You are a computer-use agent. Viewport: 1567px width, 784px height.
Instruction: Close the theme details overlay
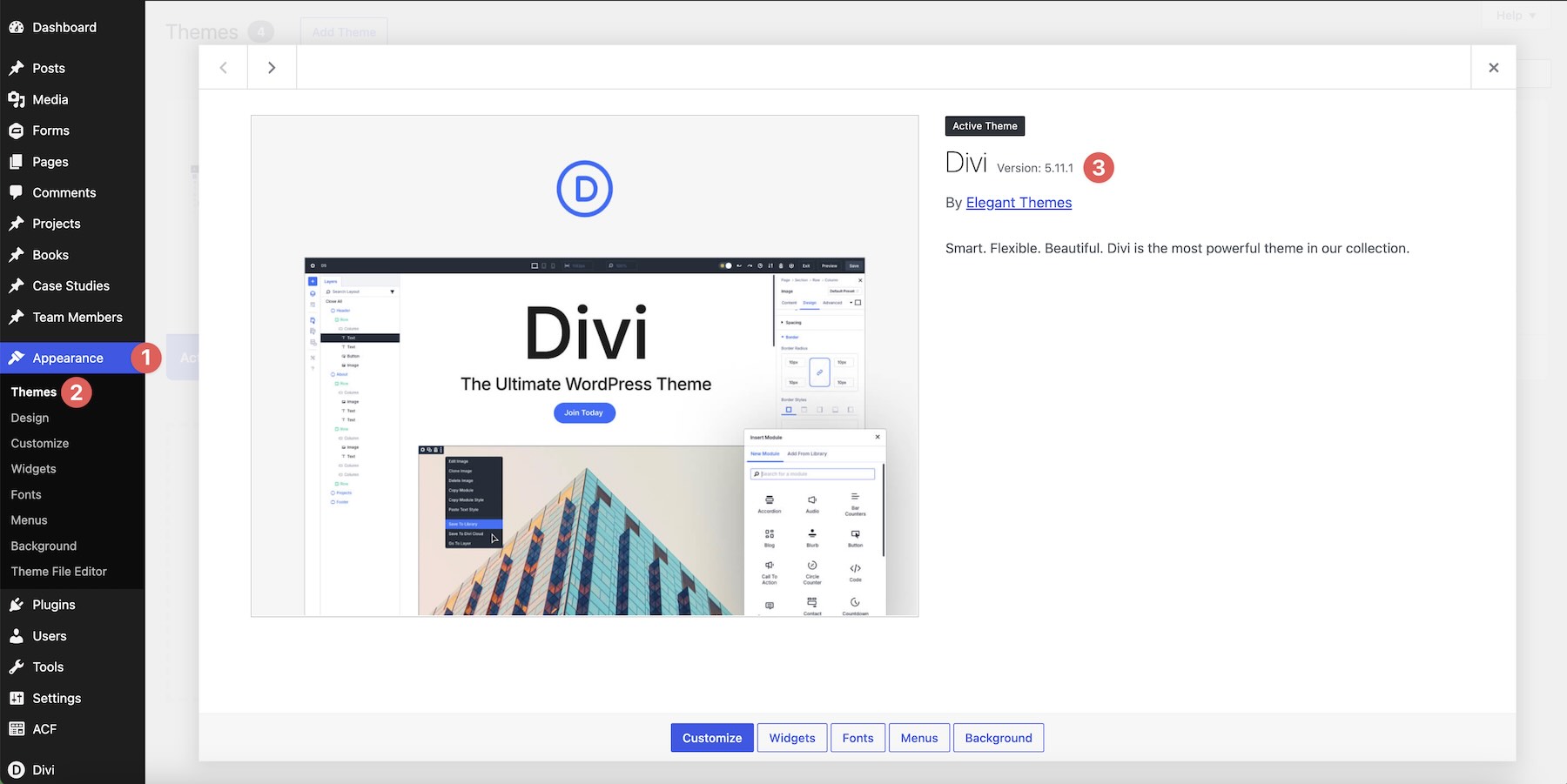[1493, 67]
